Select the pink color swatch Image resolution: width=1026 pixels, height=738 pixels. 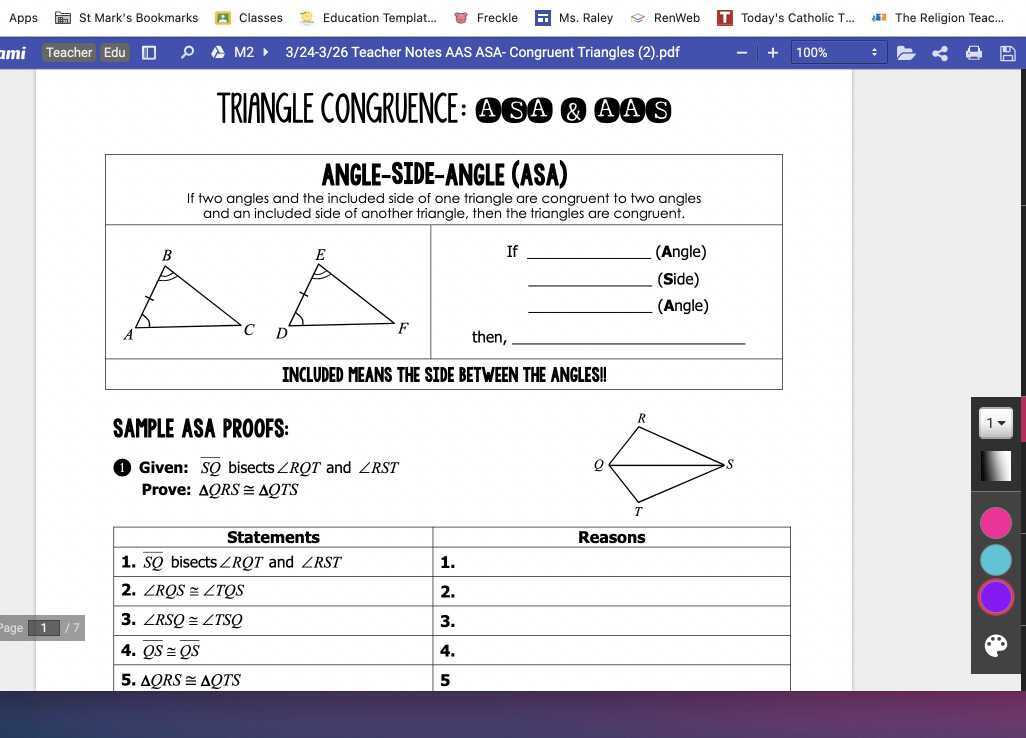[x=995, y=521]
